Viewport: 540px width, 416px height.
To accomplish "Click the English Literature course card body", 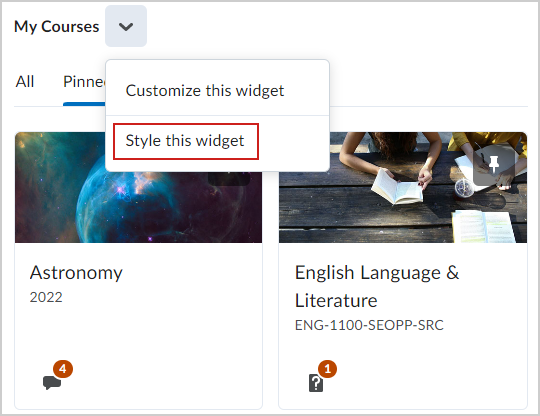I will pos(403,325).
